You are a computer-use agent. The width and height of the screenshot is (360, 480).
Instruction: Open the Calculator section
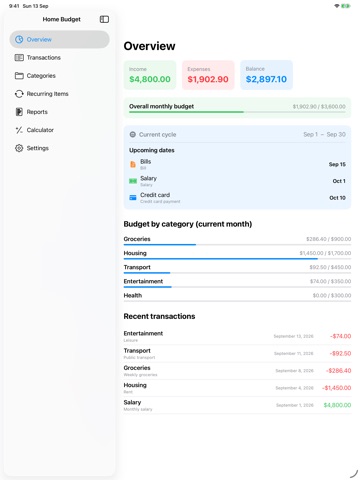(x=59, y=130)
